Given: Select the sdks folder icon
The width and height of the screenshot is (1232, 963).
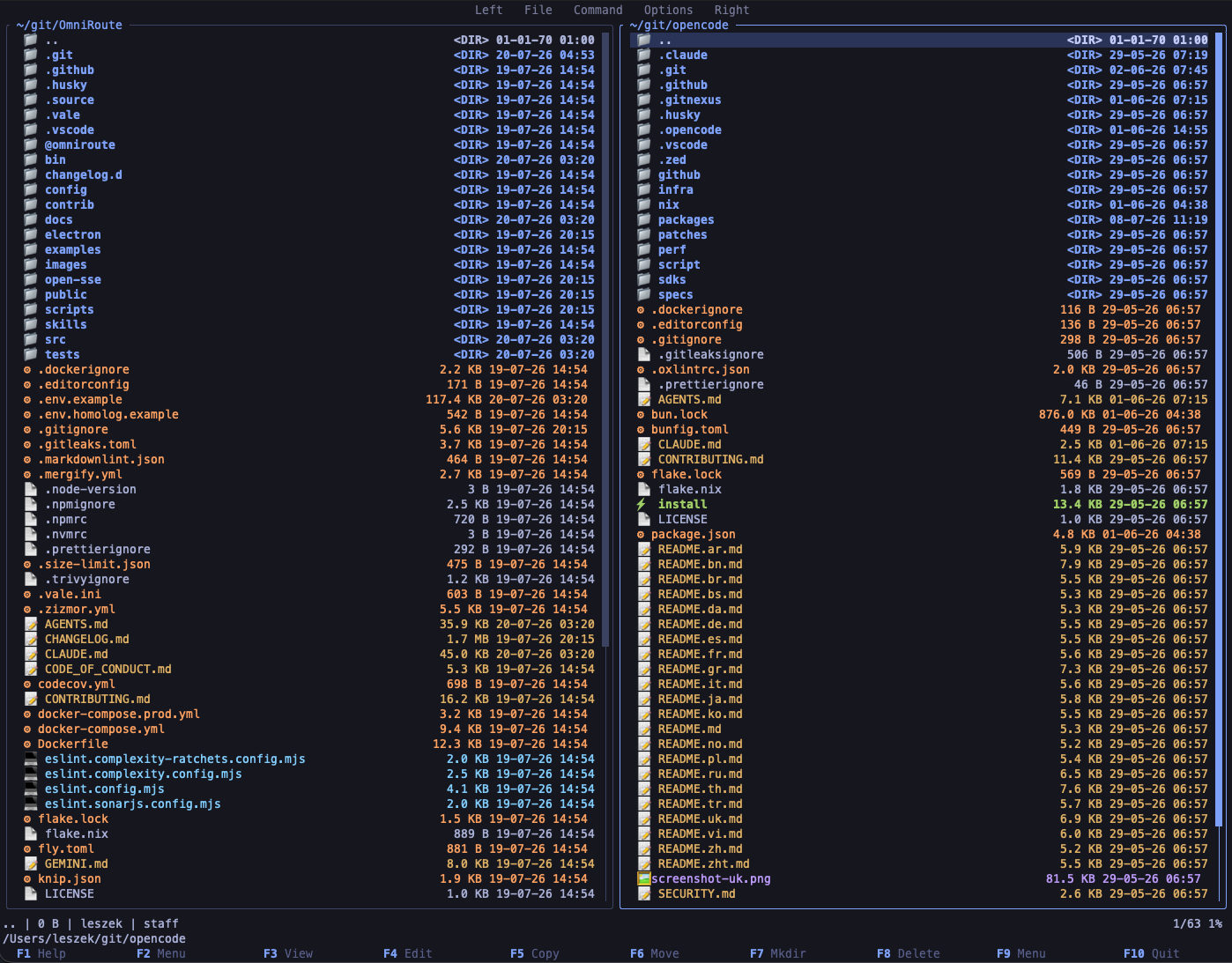Looking at the screenshot, I should pyautogui.click(x=644, y=279).
